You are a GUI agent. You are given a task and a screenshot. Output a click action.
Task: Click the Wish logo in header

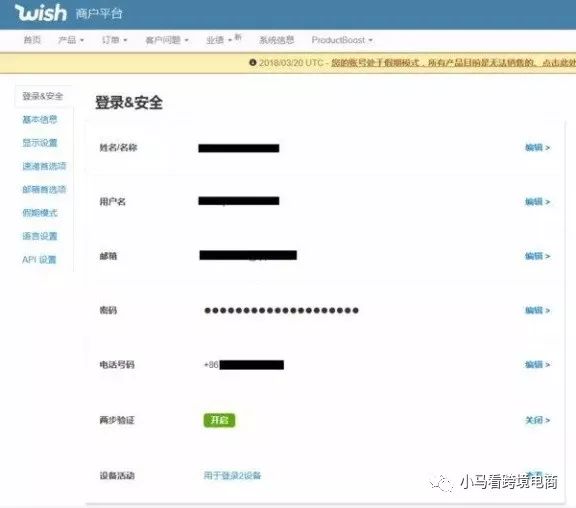tap(41, 12)
